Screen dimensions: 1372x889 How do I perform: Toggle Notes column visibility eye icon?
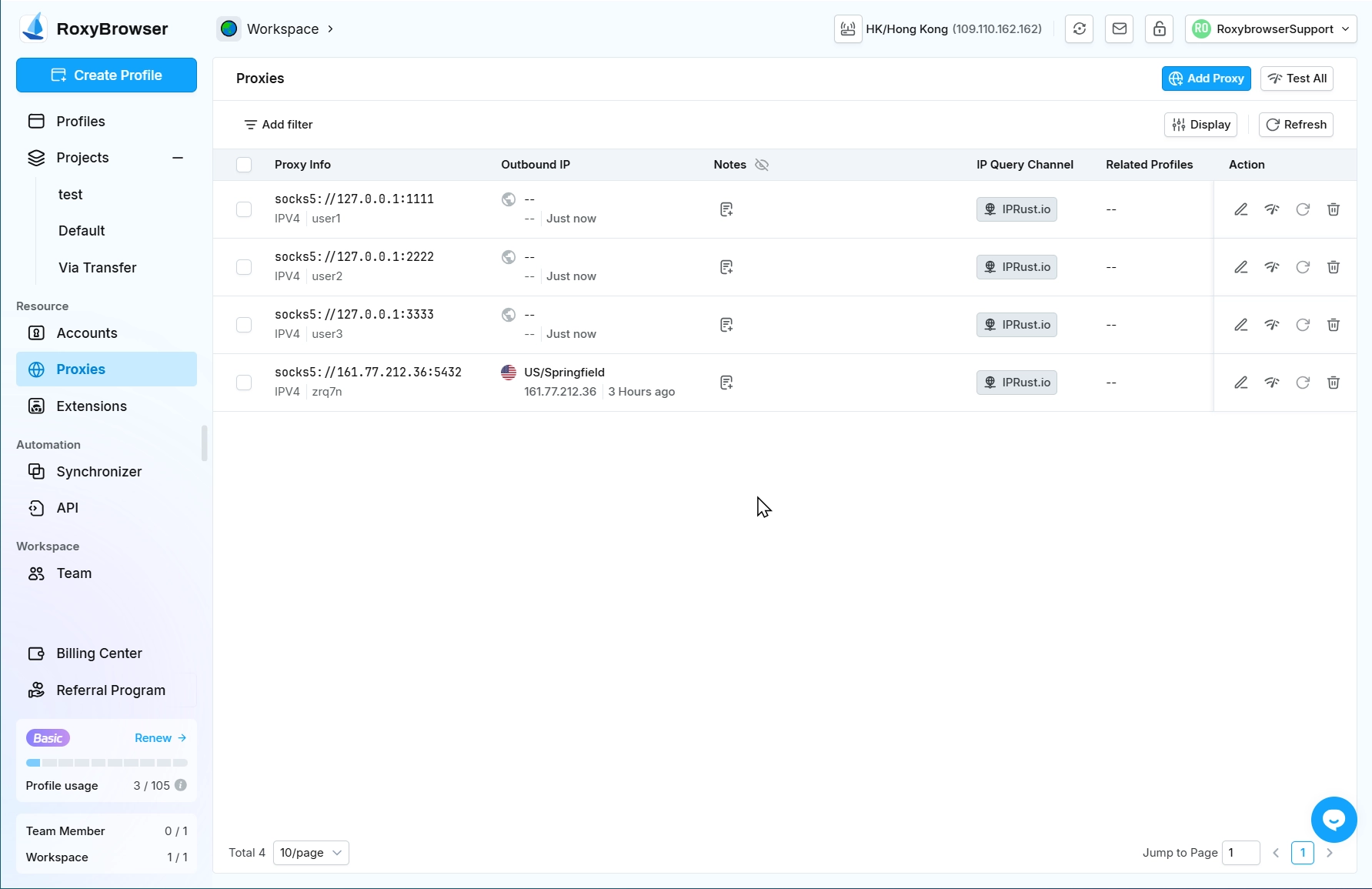(762, 165)
